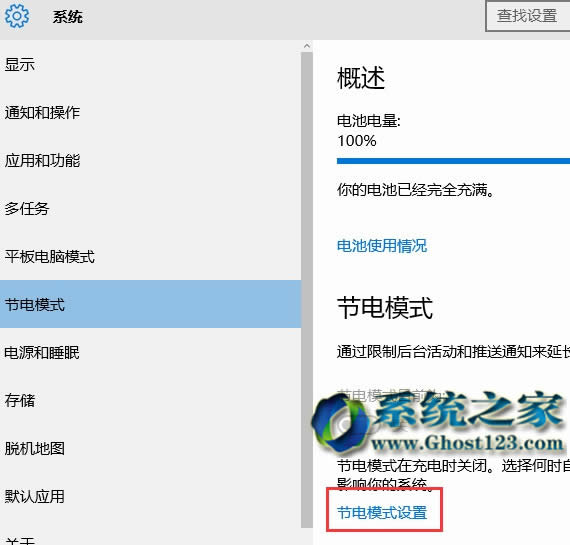Open the 电池使用情况 link

click(382, 246)
